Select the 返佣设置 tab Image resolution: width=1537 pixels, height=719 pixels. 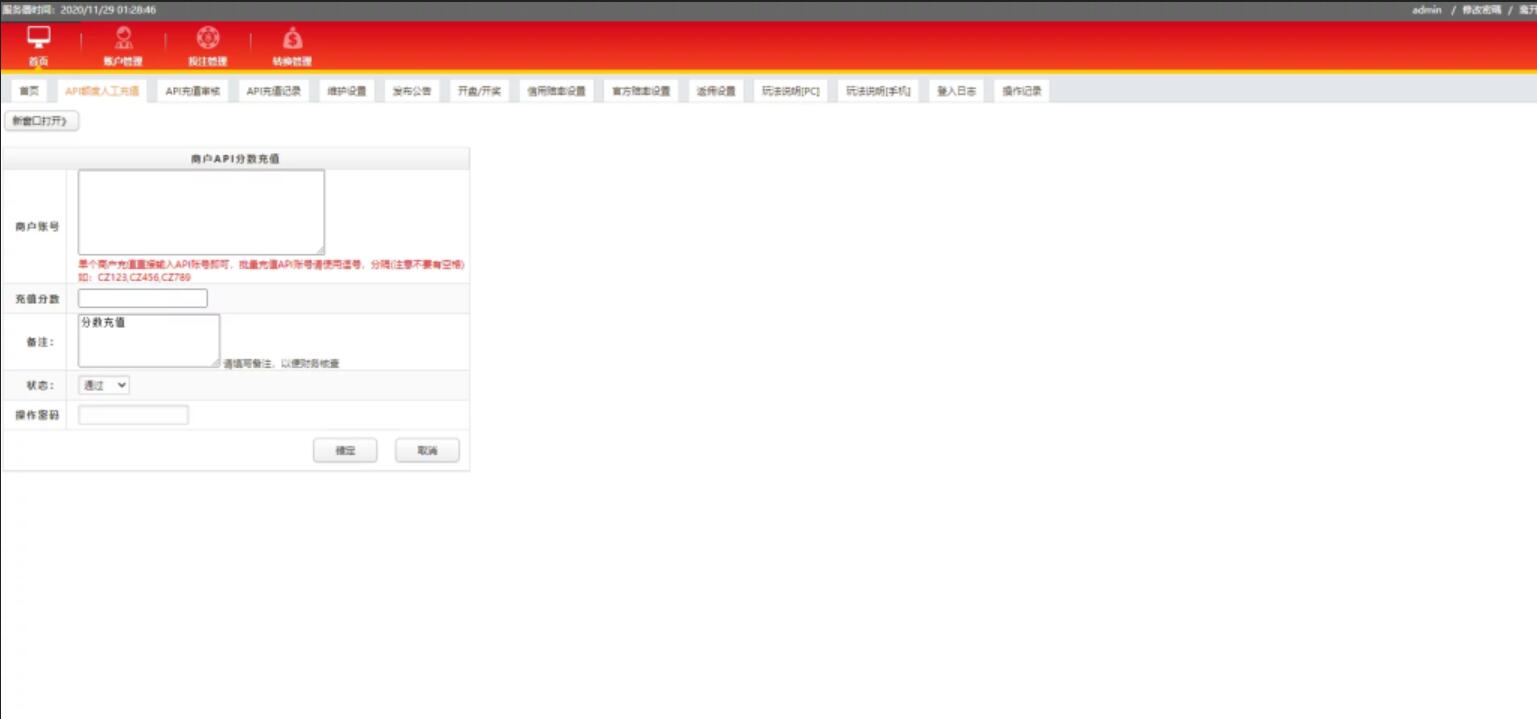[716, 91]
